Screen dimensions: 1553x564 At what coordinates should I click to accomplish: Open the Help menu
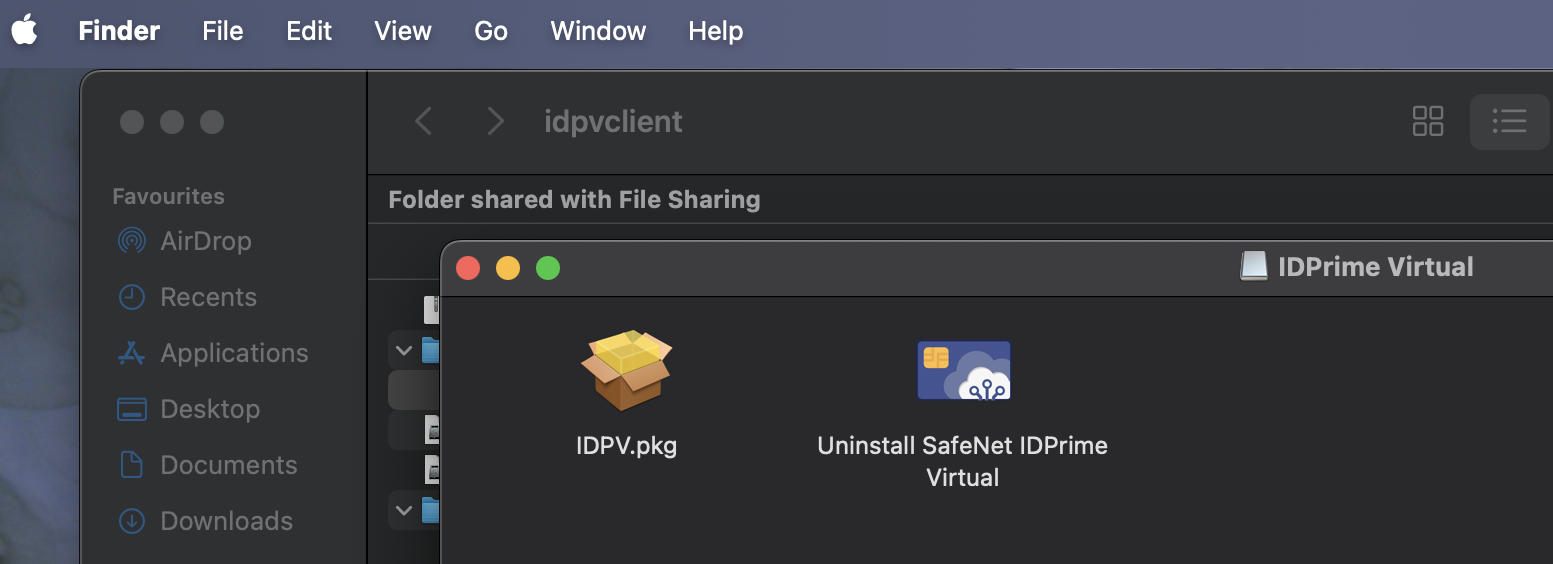pyautogui.click(x=716, y=31)
